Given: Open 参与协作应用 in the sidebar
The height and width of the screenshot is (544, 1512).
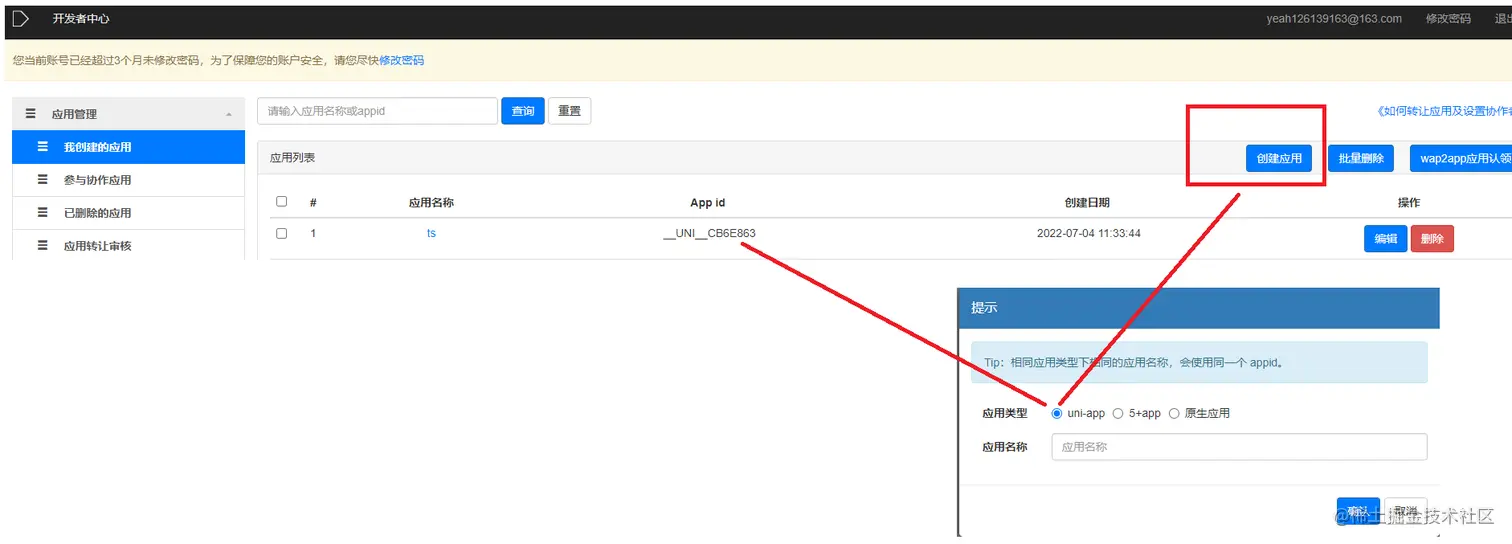Looking at the screenshot, I should point(128,180).
